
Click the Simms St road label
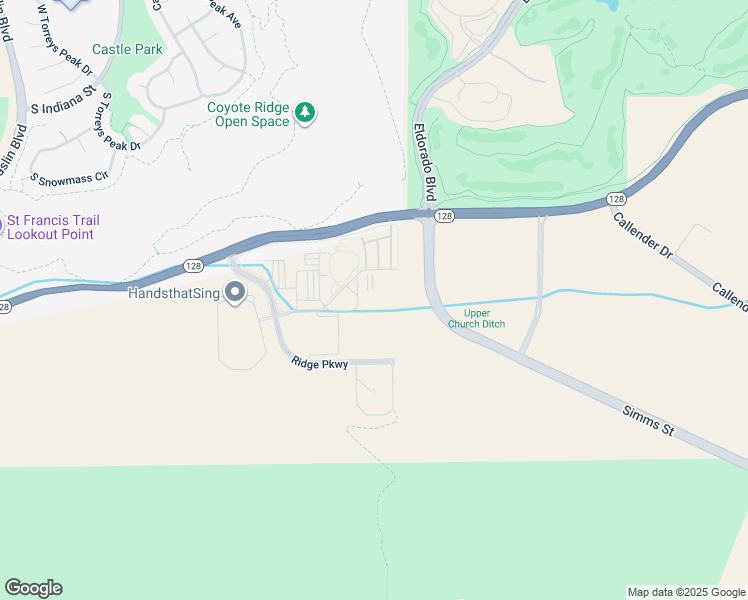tap(648, 421)
